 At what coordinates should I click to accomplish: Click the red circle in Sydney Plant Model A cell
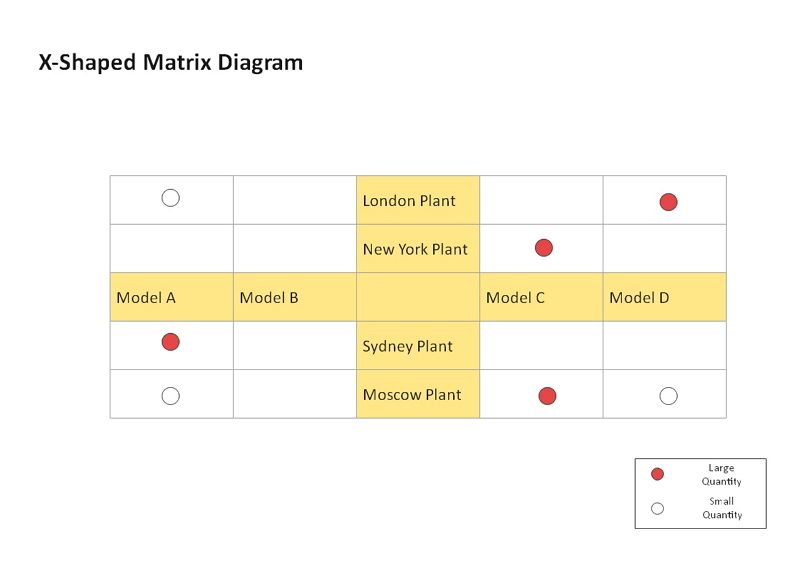pyautogui.click(x=170, y=342)
